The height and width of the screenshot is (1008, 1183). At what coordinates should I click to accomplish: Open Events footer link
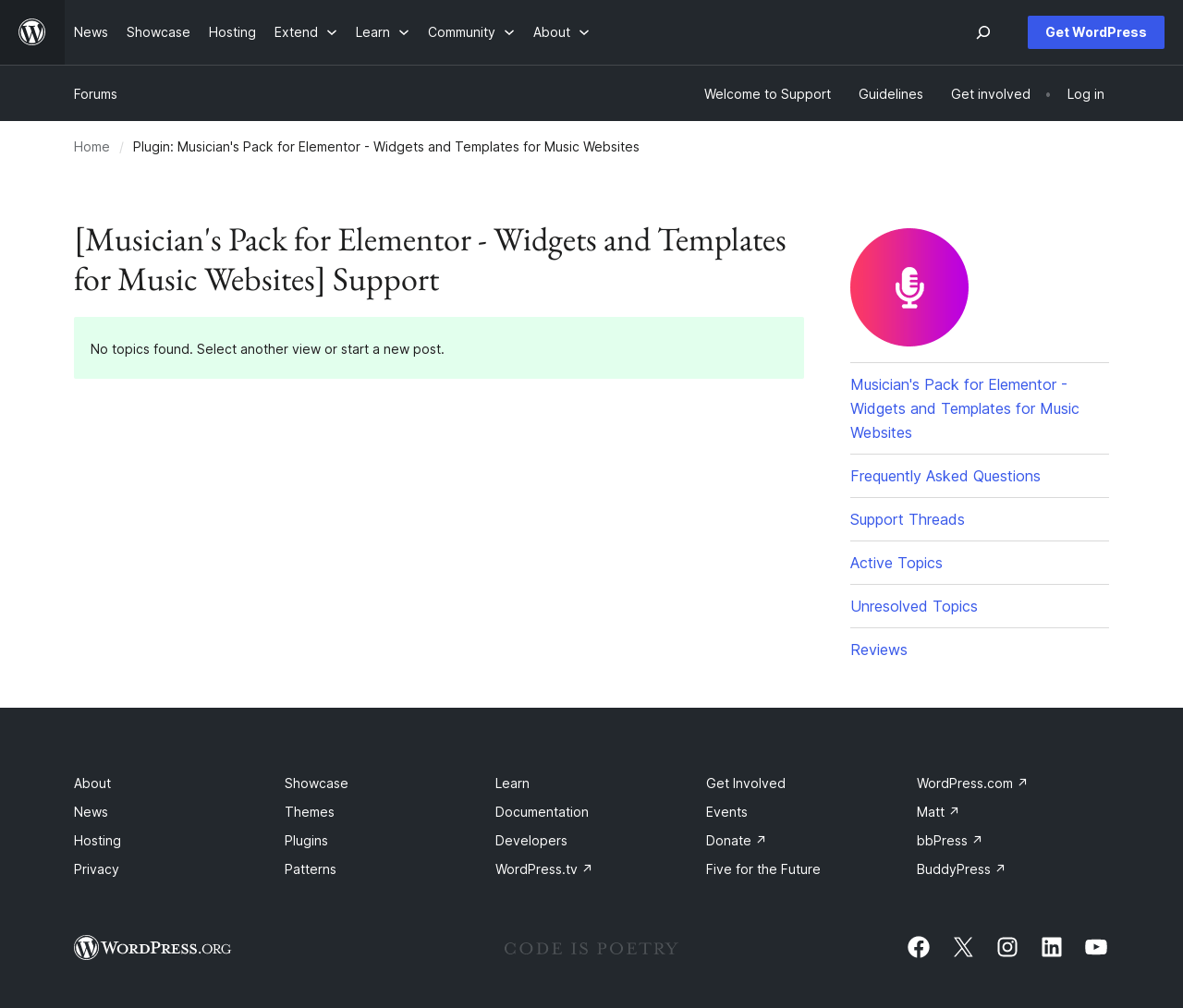(726, 812)
